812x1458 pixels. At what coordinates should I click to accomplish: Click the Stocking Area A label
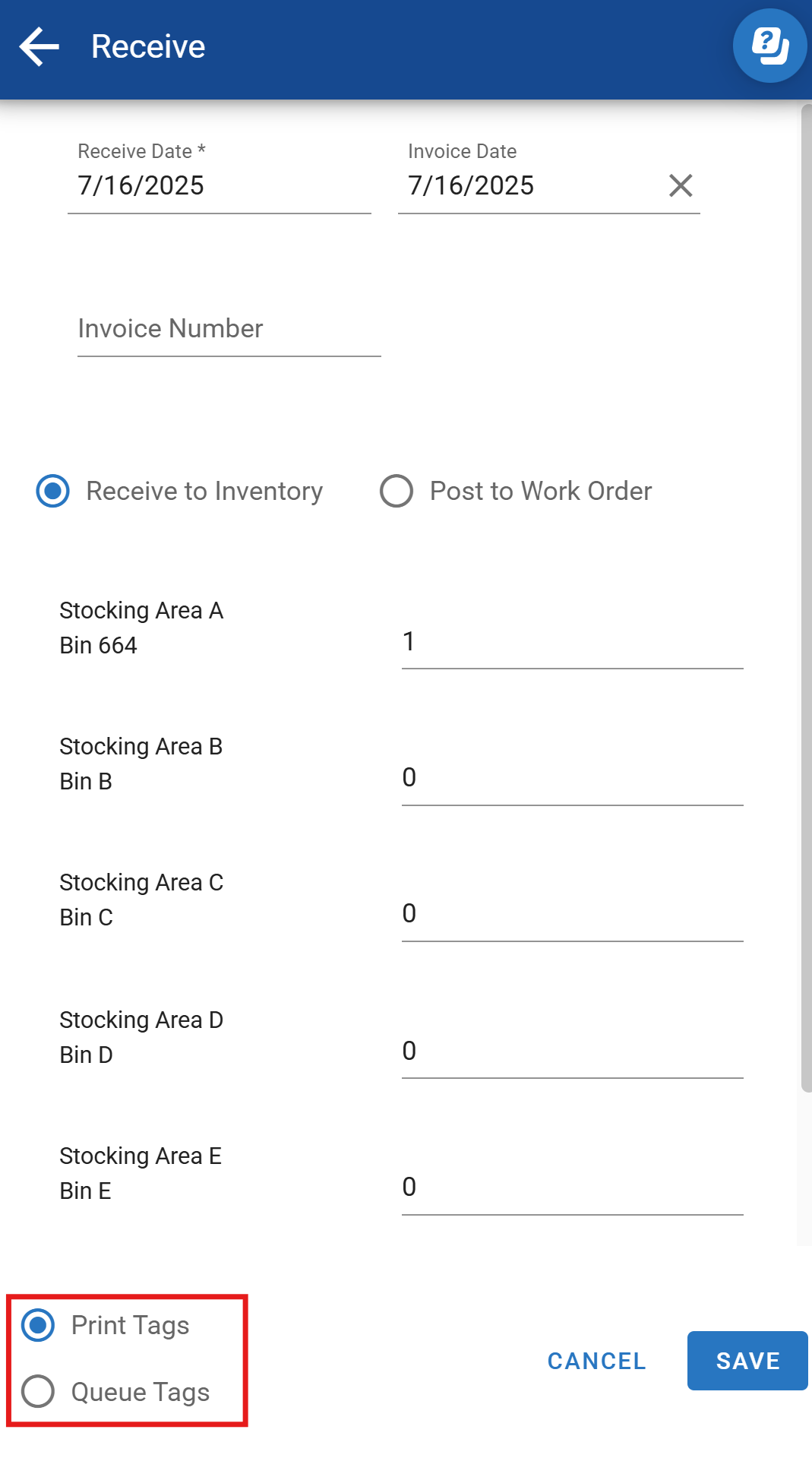pyautogui.click(x=141, y=611)
